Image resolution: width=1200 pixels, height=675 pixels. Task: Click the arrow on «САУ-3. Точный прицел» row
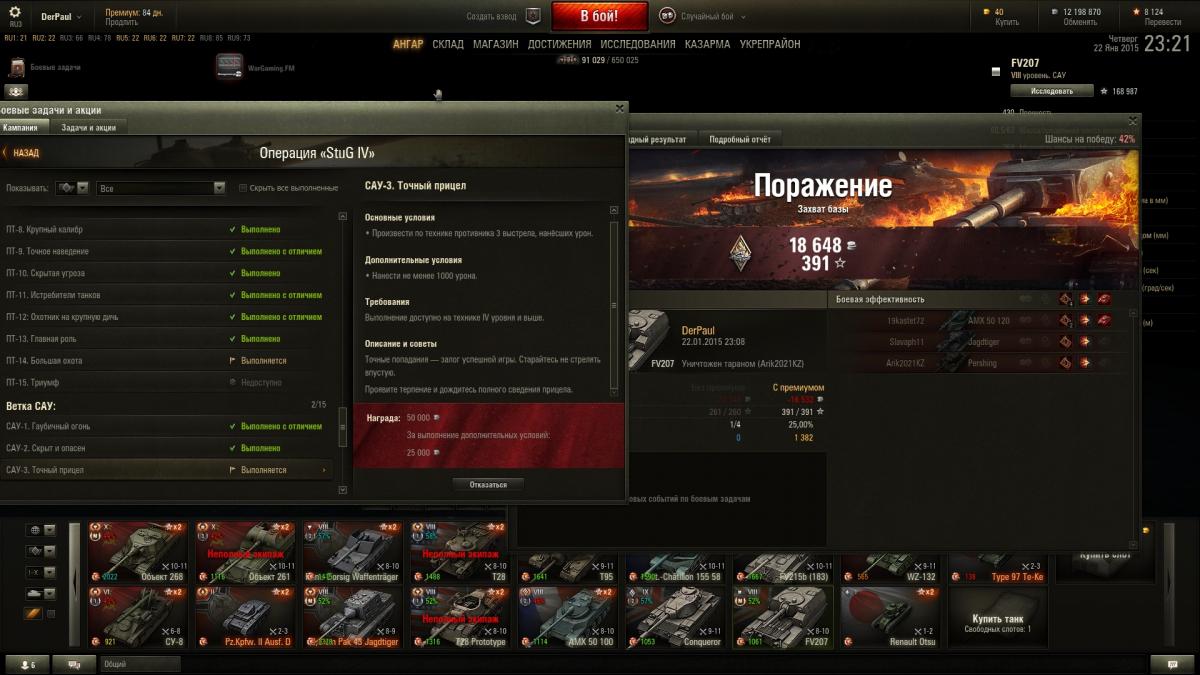pos(323,470)
